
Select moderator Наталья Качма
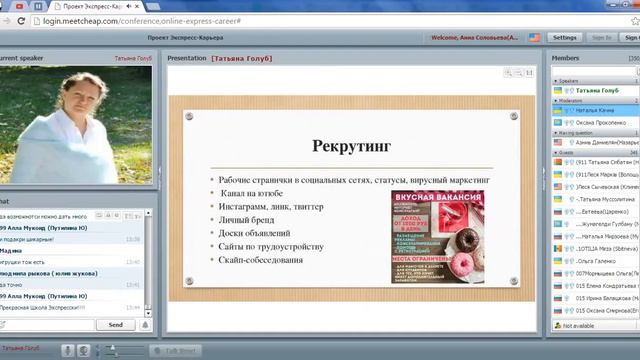pos(596,110)
